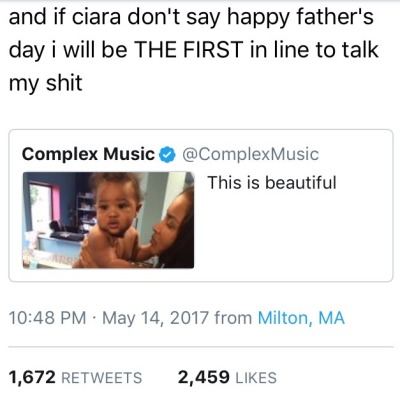The image size is (400, 401).
Task: Open the baby video thumbnail in quoted tweet
Action: point(108,220)
